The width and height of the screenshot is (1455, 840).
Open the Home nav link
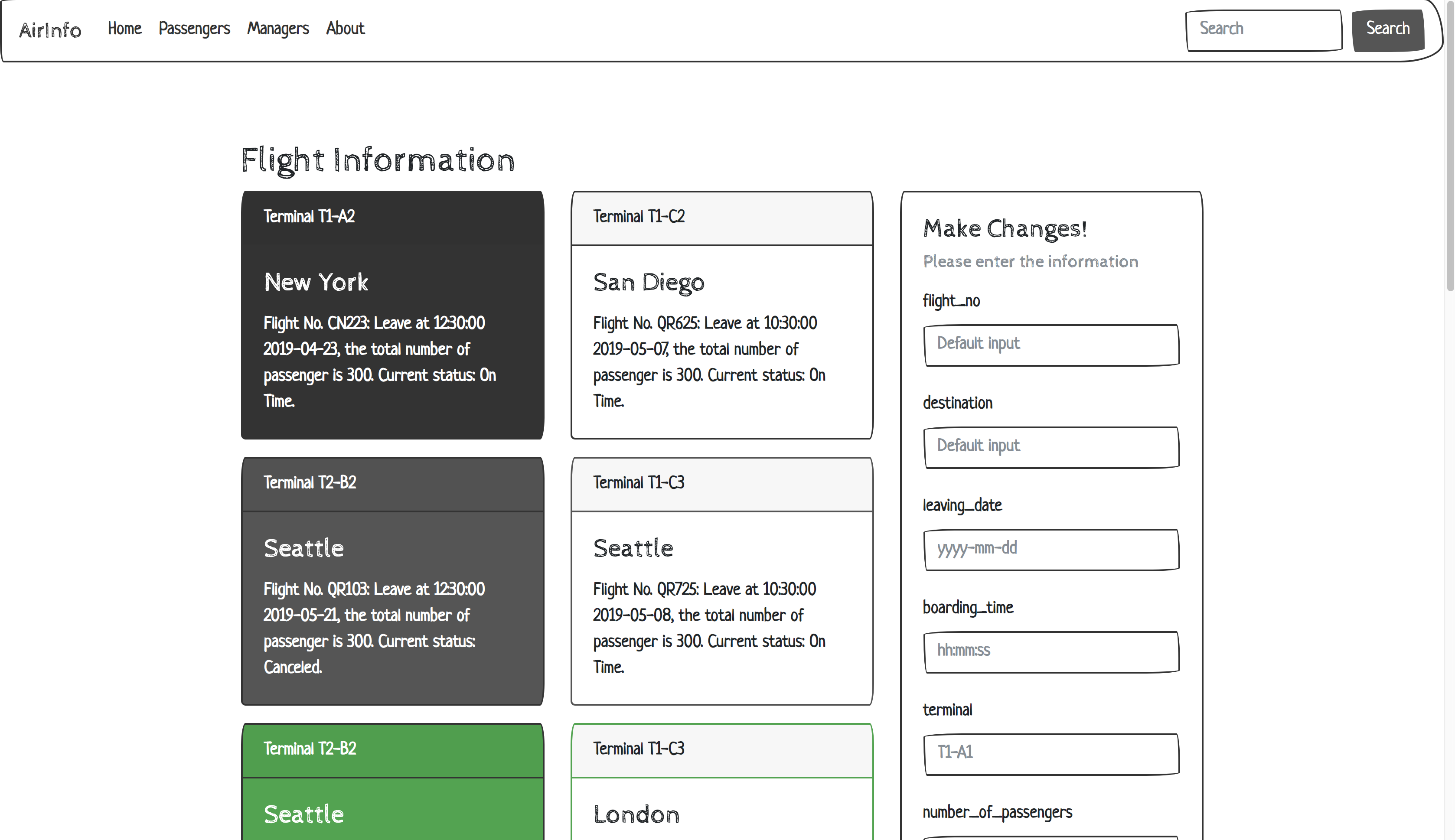pyautogui.click(x=124, y=28)
